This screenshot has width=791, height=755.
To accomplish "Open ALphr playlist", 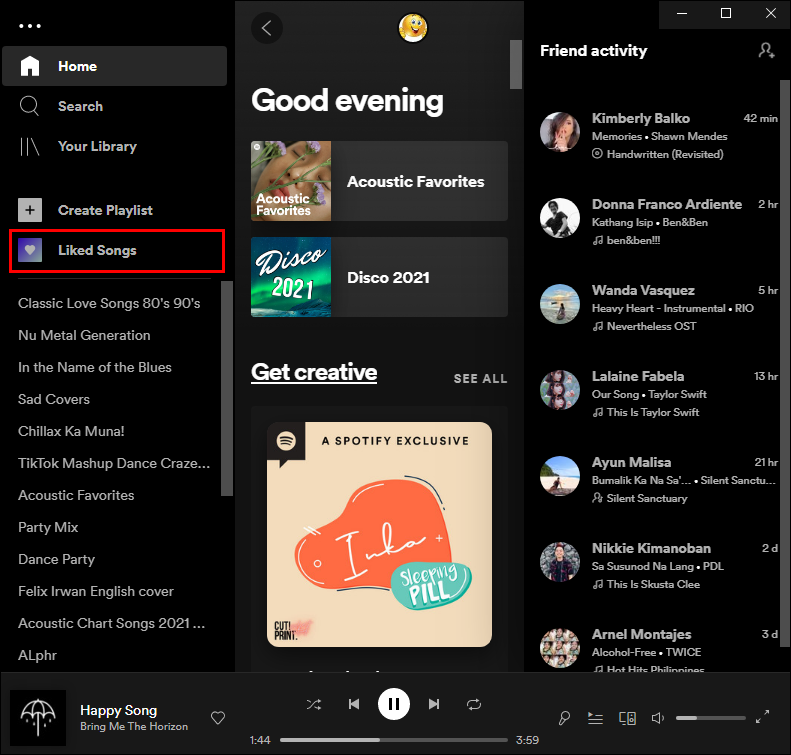I will (37, 655).
